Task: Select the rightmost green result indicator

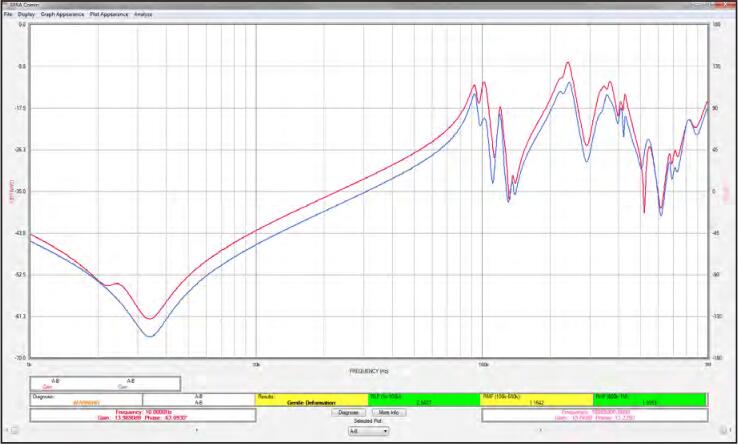Action: pyautogui.click(x=649, y=400)
